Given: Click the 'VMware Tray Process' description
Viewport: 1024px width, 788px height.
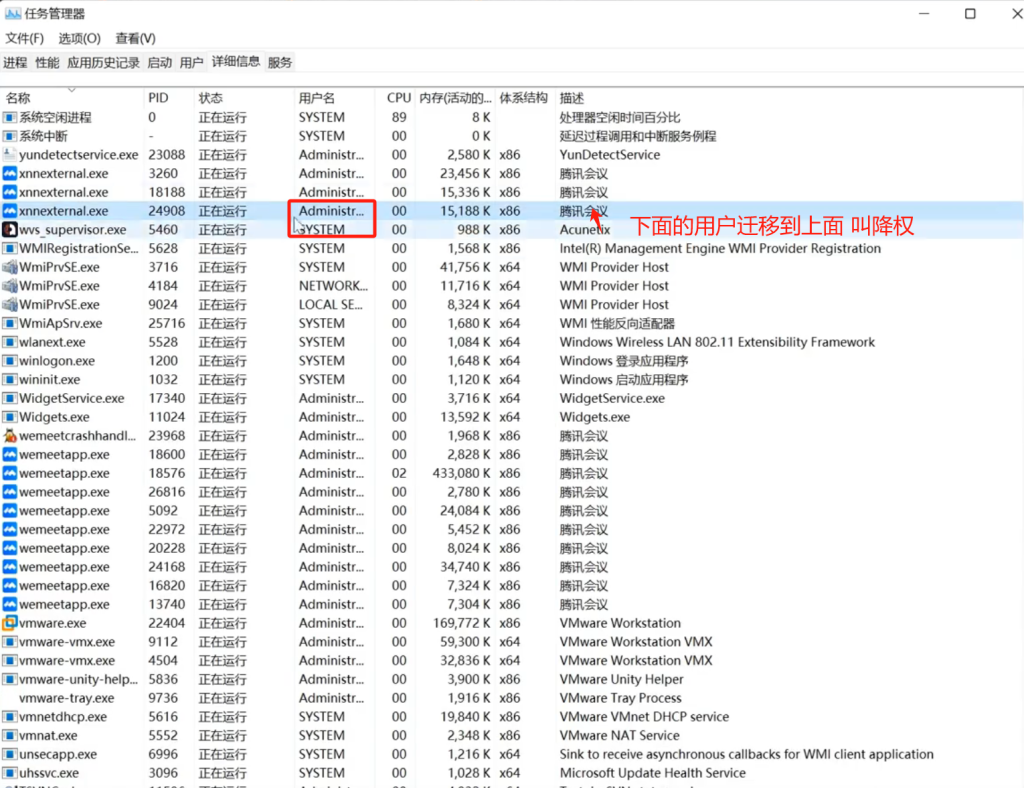Looking at the screenshot, I should [x=620, y=699].
